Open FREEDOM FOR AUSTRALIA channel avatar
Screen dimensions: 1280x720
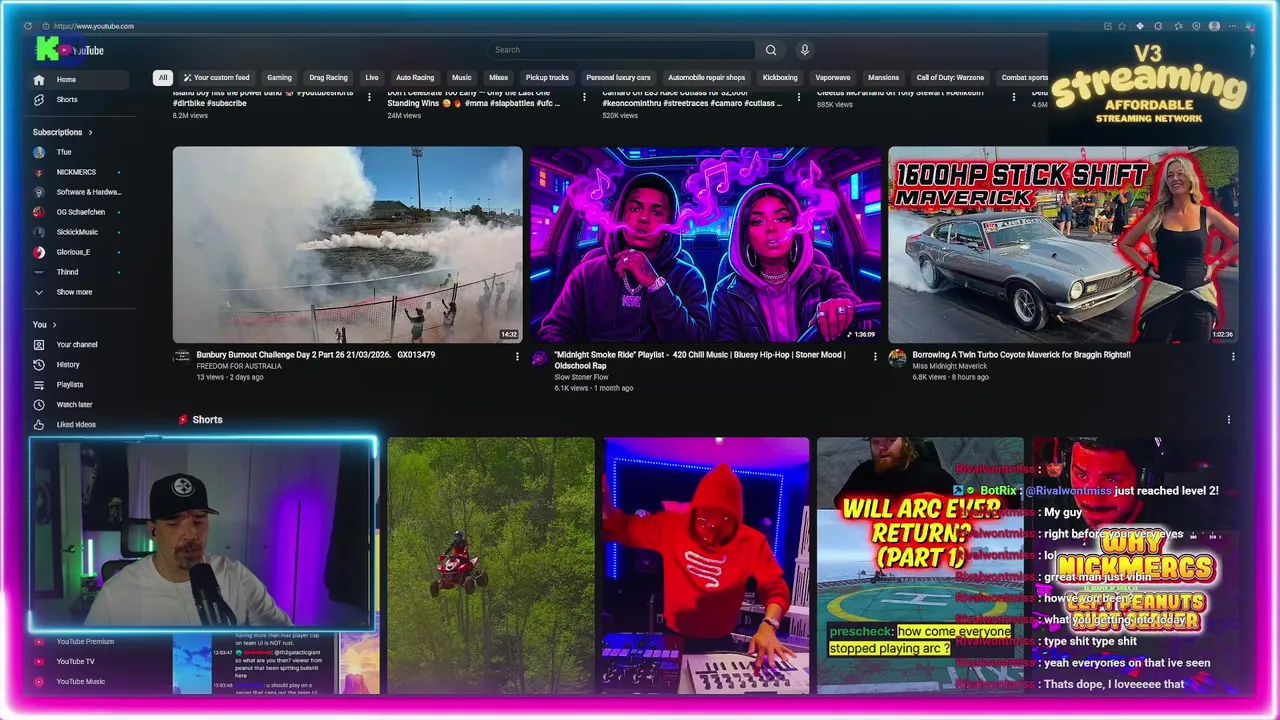[182, 357]
